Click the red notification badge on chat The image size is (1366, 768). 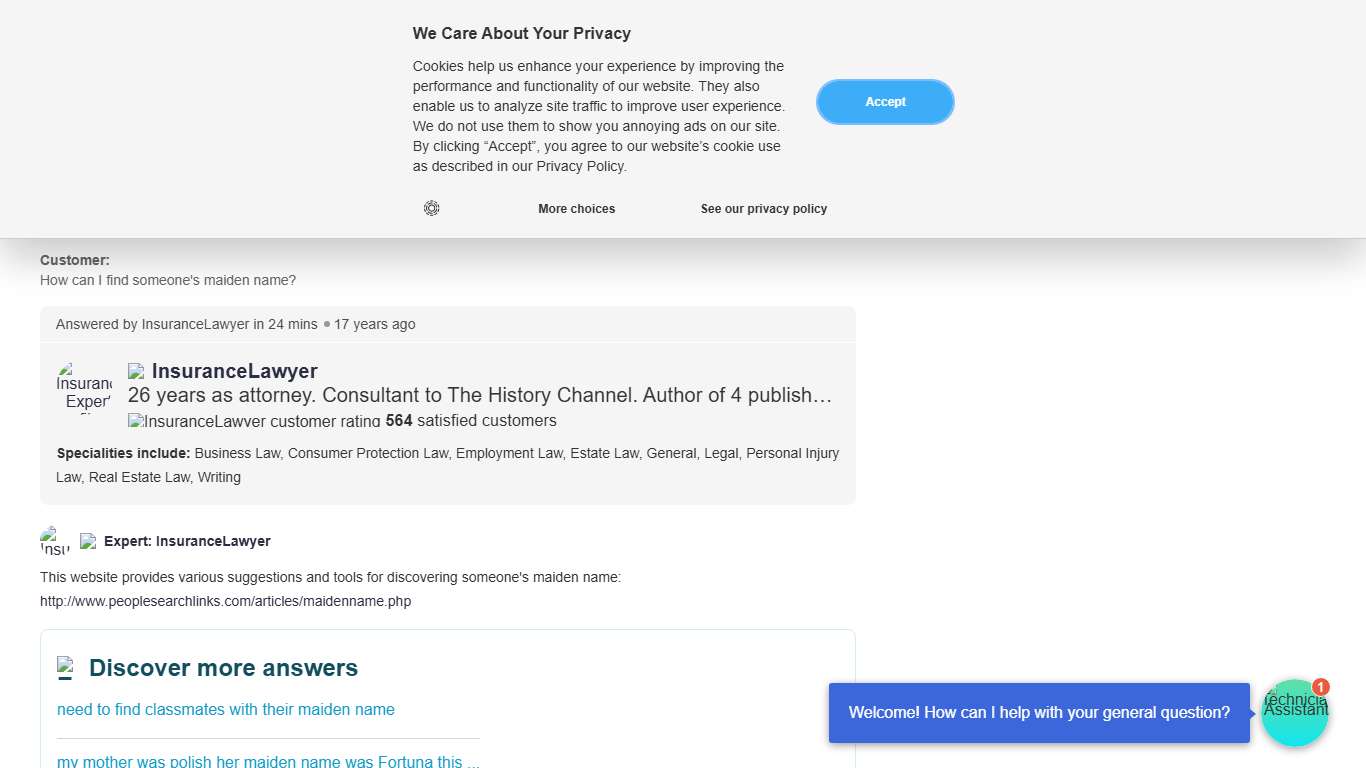[1321, 687]
